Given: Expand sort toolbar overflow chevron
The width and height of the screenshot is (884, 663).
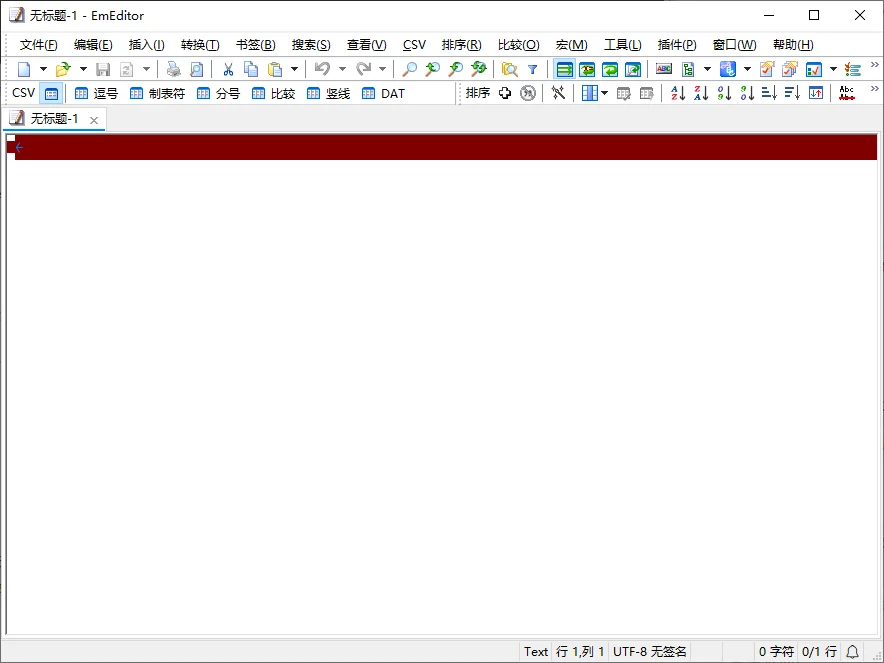Looking at the screenshot, I should pyautogui.click(x=874, y=89).
